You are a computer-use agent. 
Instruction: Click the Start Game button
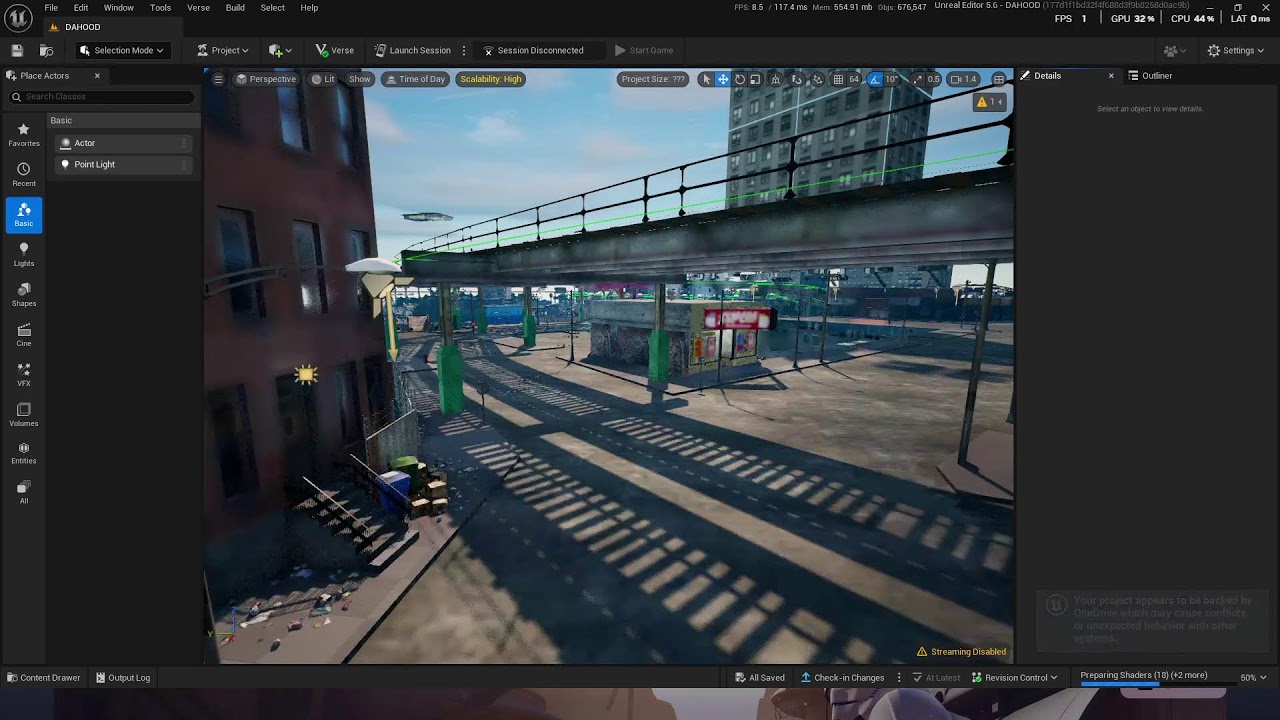coord(644,50)
